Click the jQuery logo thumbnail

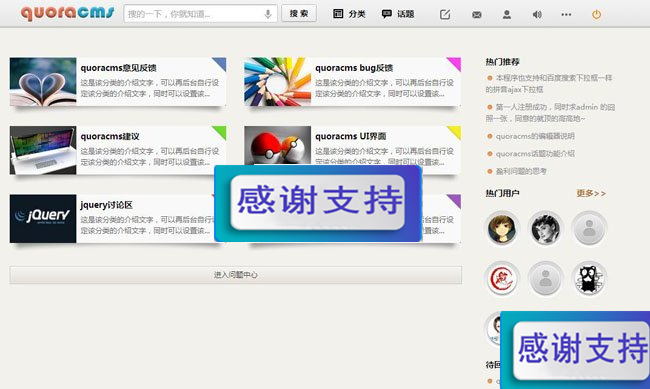coord(43,219)
